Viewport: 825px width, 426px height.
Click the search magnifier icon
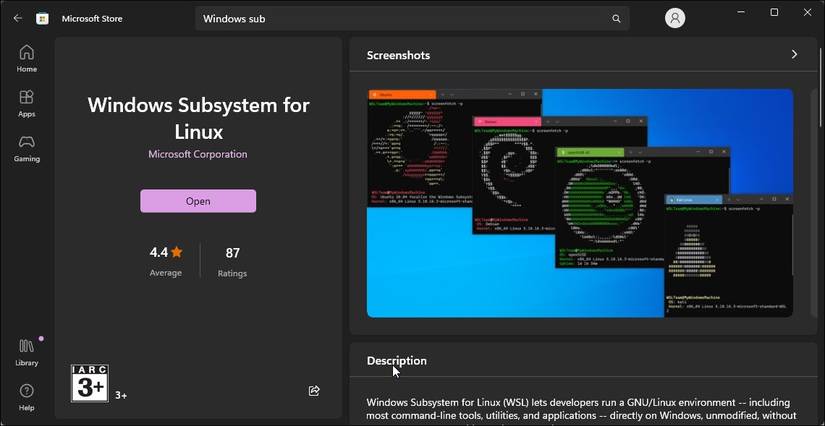click(x=616, y=18)
